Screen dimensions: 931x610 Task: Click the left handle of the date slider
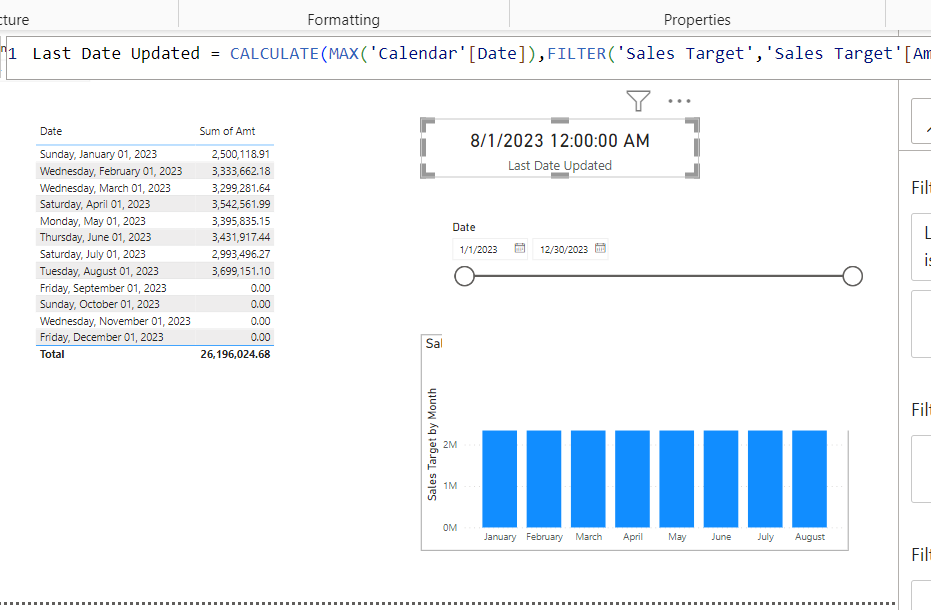tap(464, 276)
